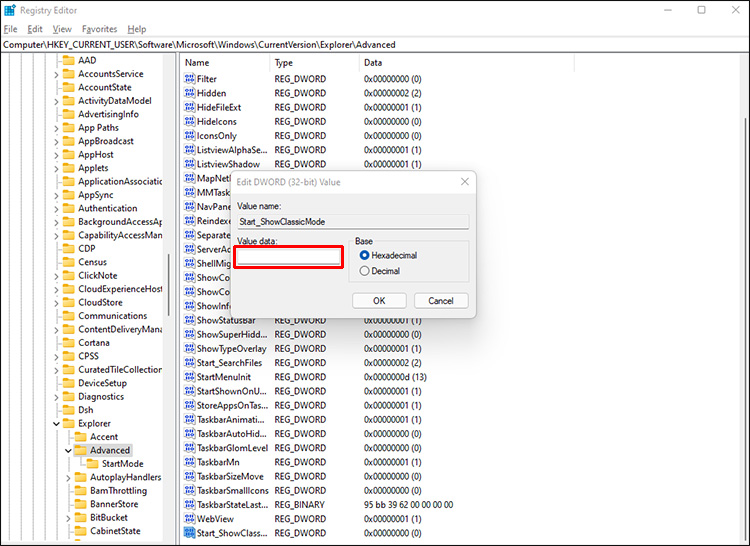Click the Type column header
This screenshot has width=750, height=546.
pos(314,63)
